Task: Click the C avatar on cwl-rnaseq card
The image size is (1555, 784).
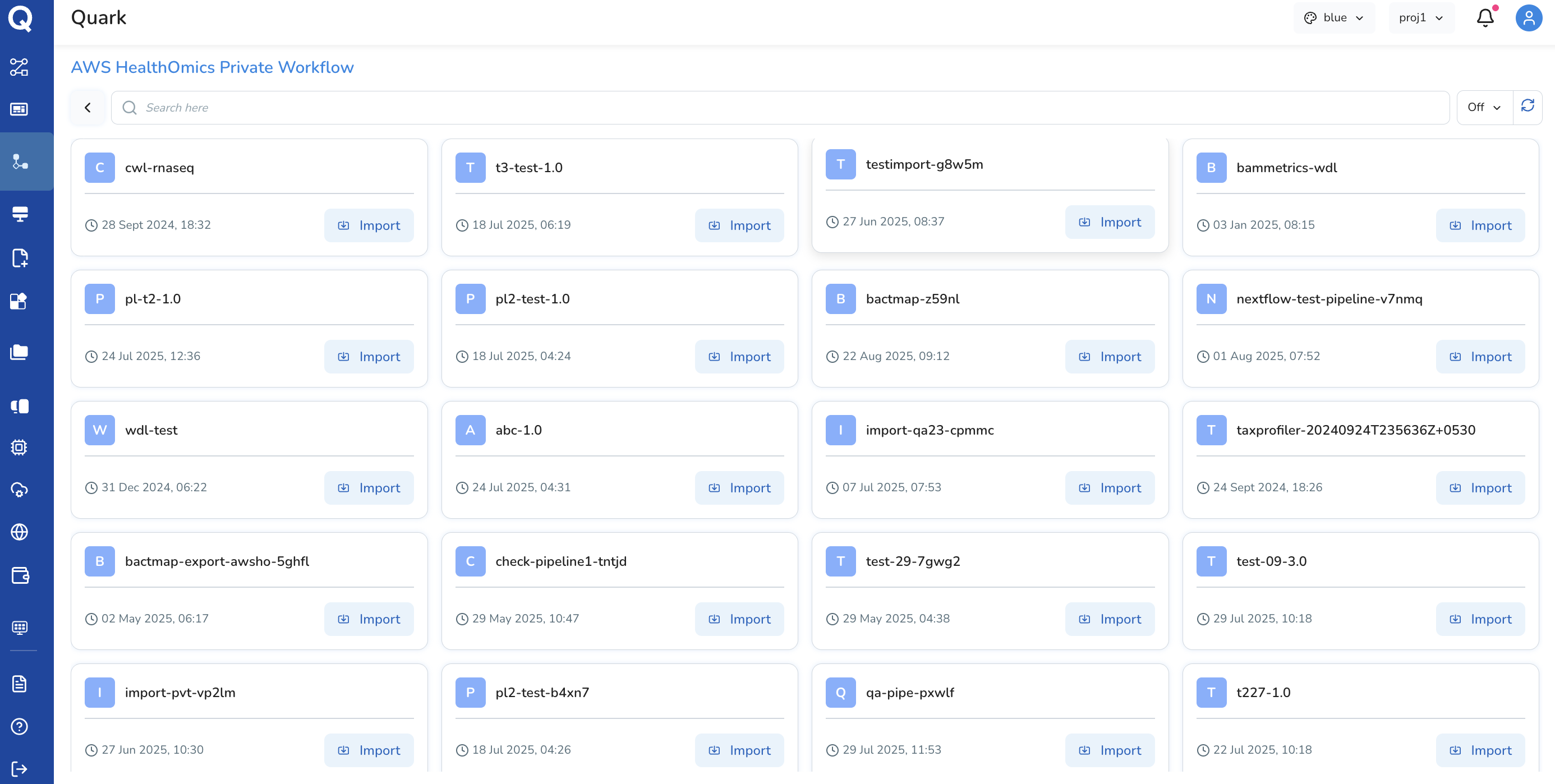Action: [x=100, y=167]
